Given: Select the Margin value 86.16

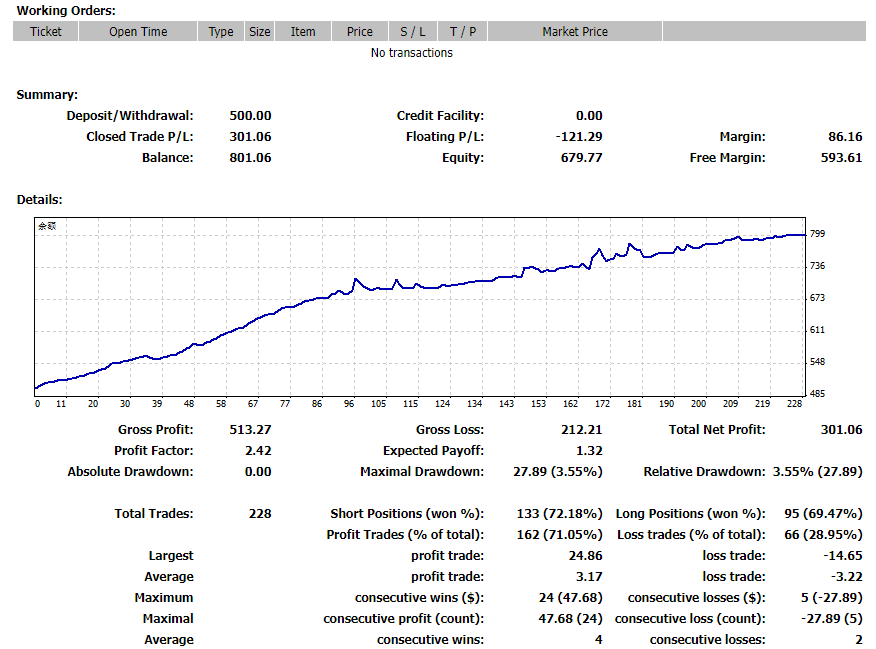Looking at the screenshot, I should (845, 137).
